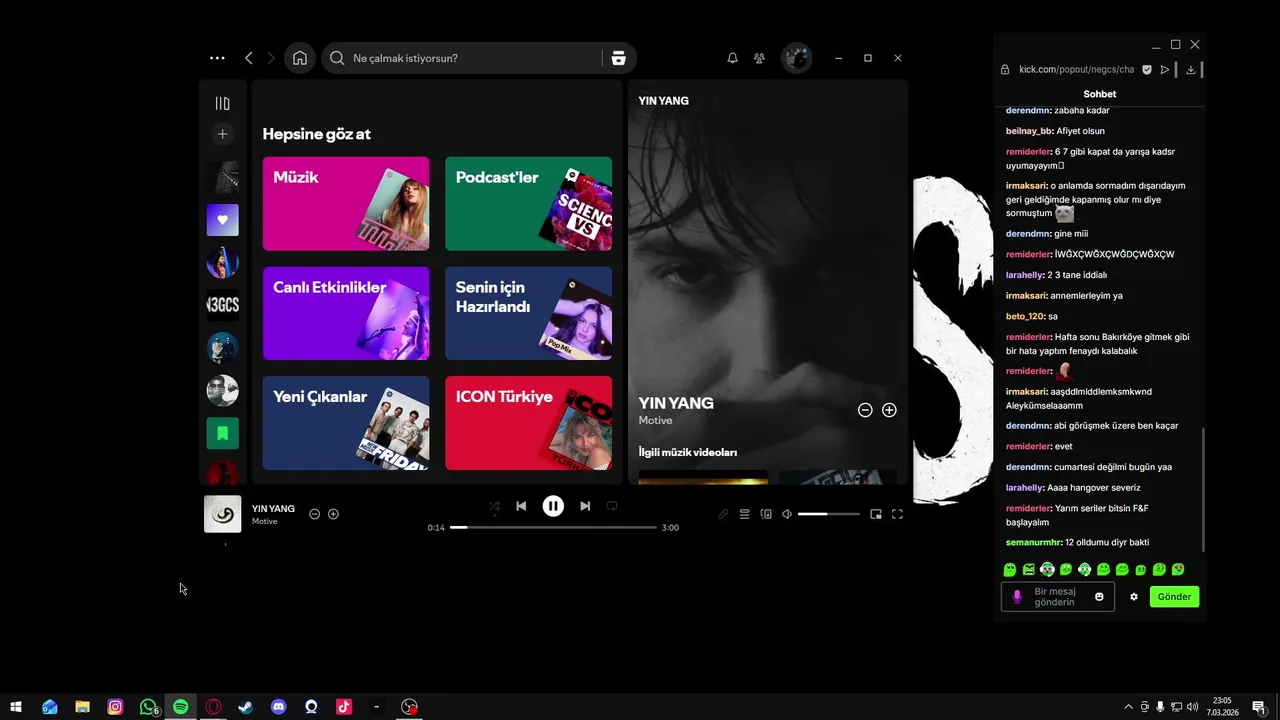Click plus circle in the player bar
1280x720 pixels.
[333, 514]
